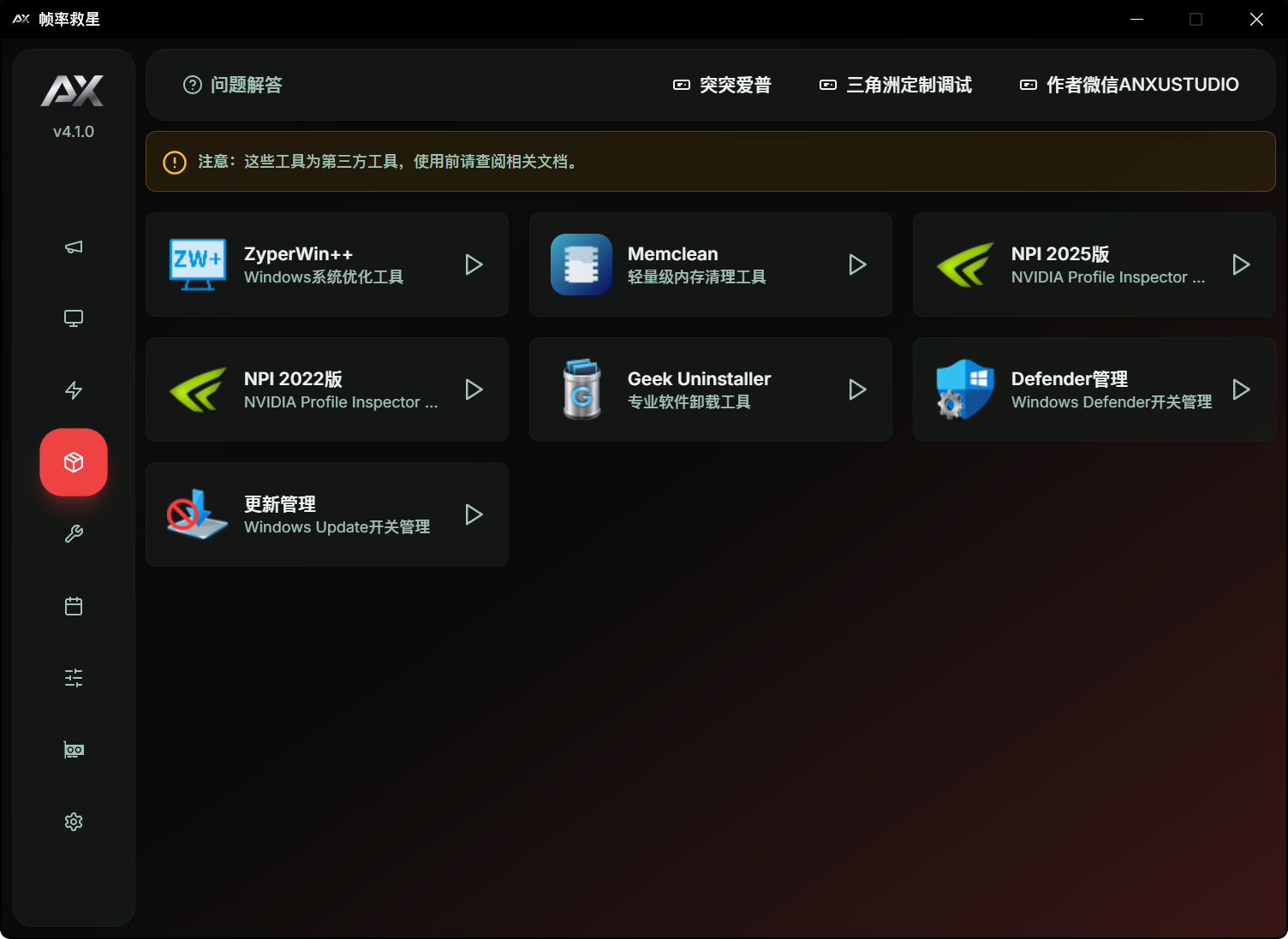1288x939 pixels.
Task: Open the monitor display sidebar icon
Action: point(74,318)
